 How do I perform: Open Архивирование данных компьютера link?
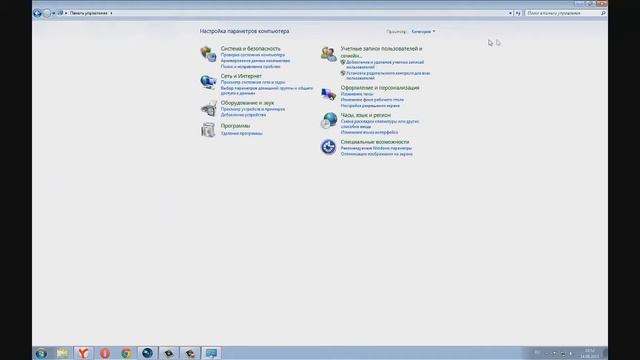[x=255, y=60]
